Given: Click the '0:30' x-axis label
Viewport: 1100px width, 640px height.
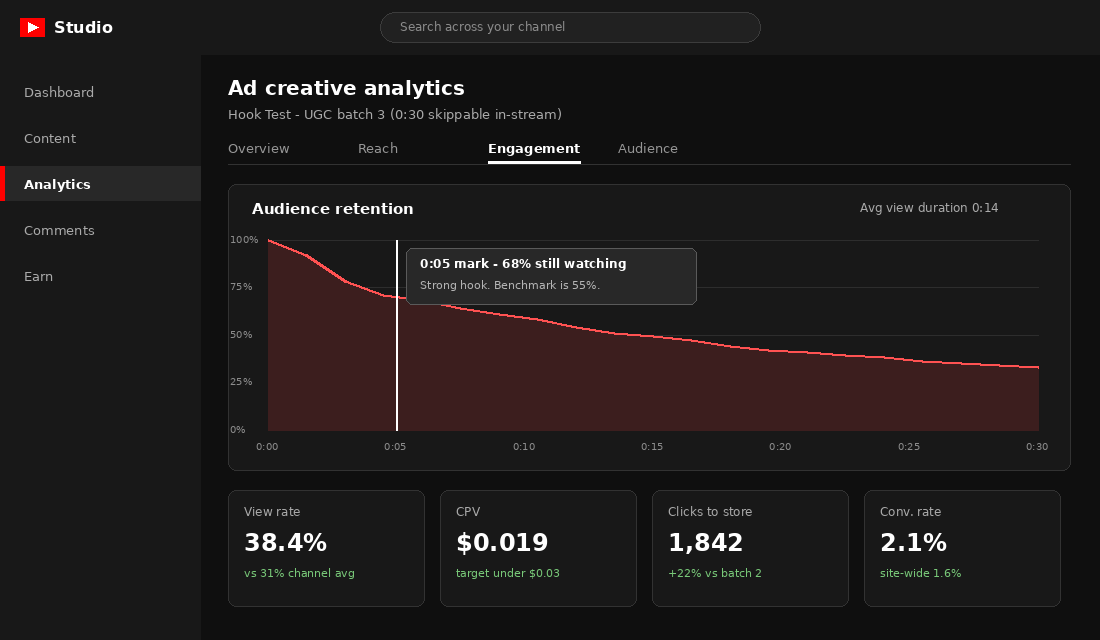Looking at the screenshot, I should pyautogui.click(x=1037, y=446).
